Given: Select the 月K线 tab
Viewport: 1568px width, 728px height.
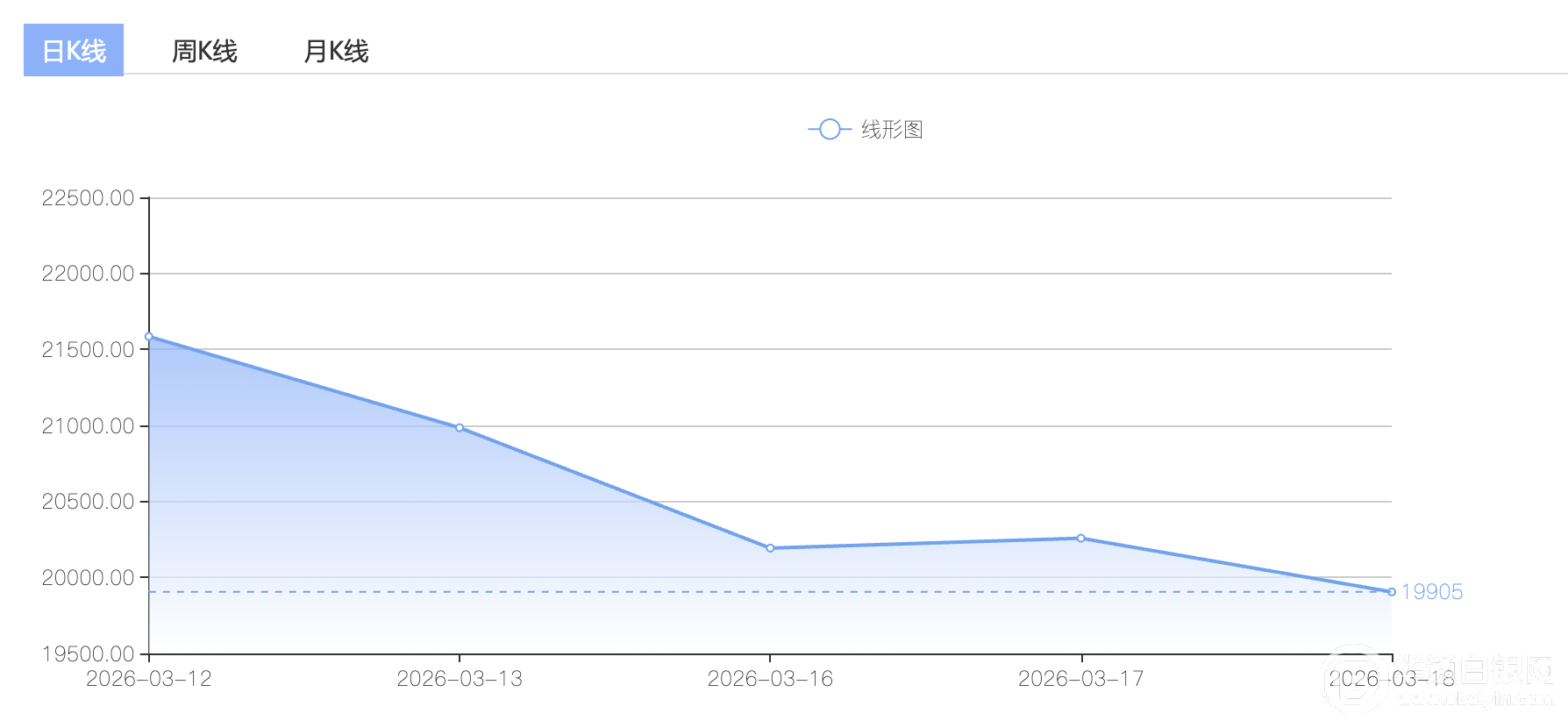Looking at the screenshot, I should click(x=336, y=51).
